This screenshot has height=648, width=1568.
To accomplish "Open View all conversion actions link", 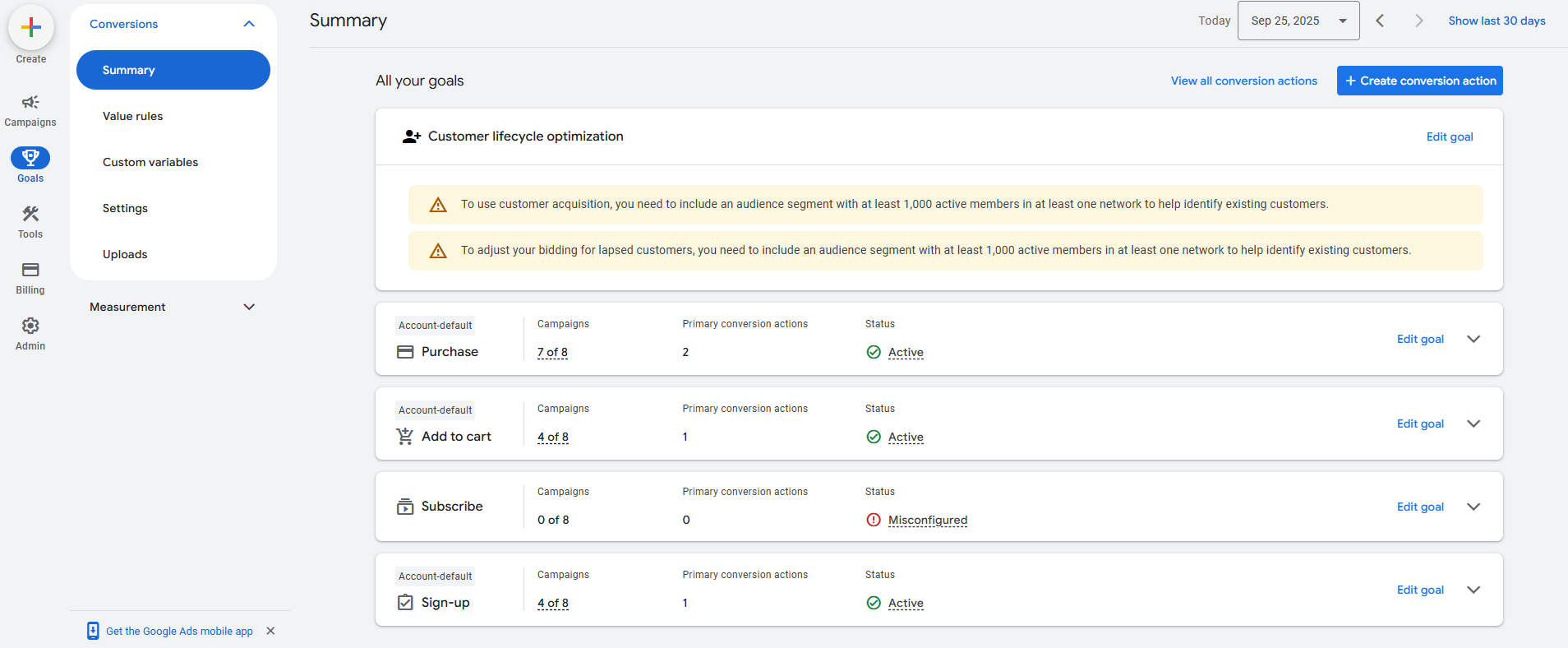I will click(1243, 81).
